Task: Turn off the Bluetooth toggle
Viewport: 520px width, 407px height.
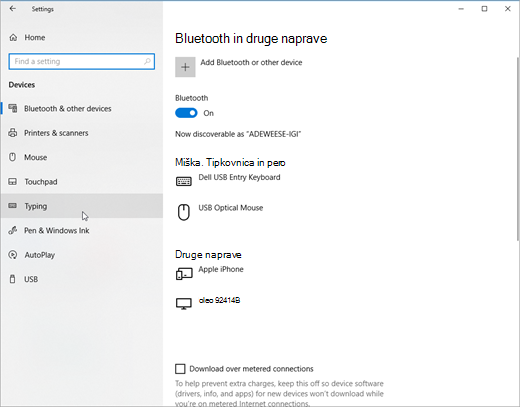Action: (x=186, y=113)
